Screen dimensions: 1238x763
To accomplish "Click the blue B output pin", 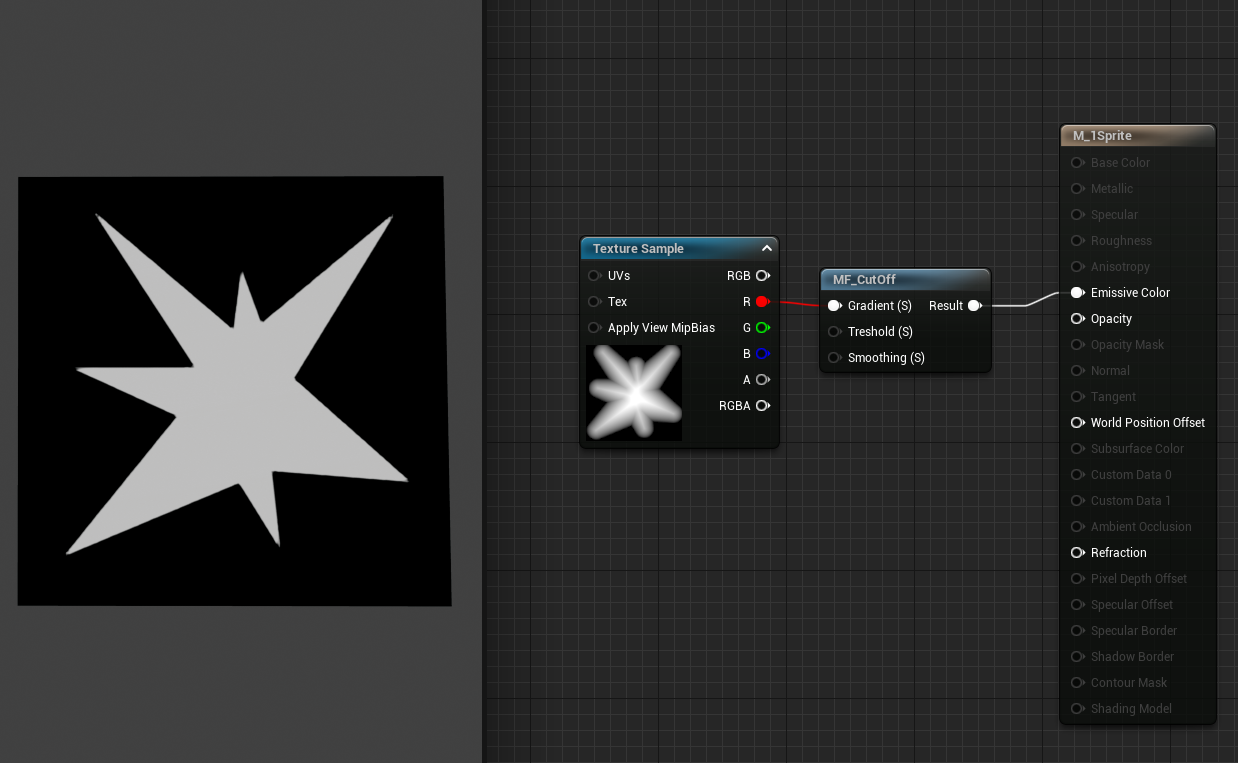I will point(761,353).
